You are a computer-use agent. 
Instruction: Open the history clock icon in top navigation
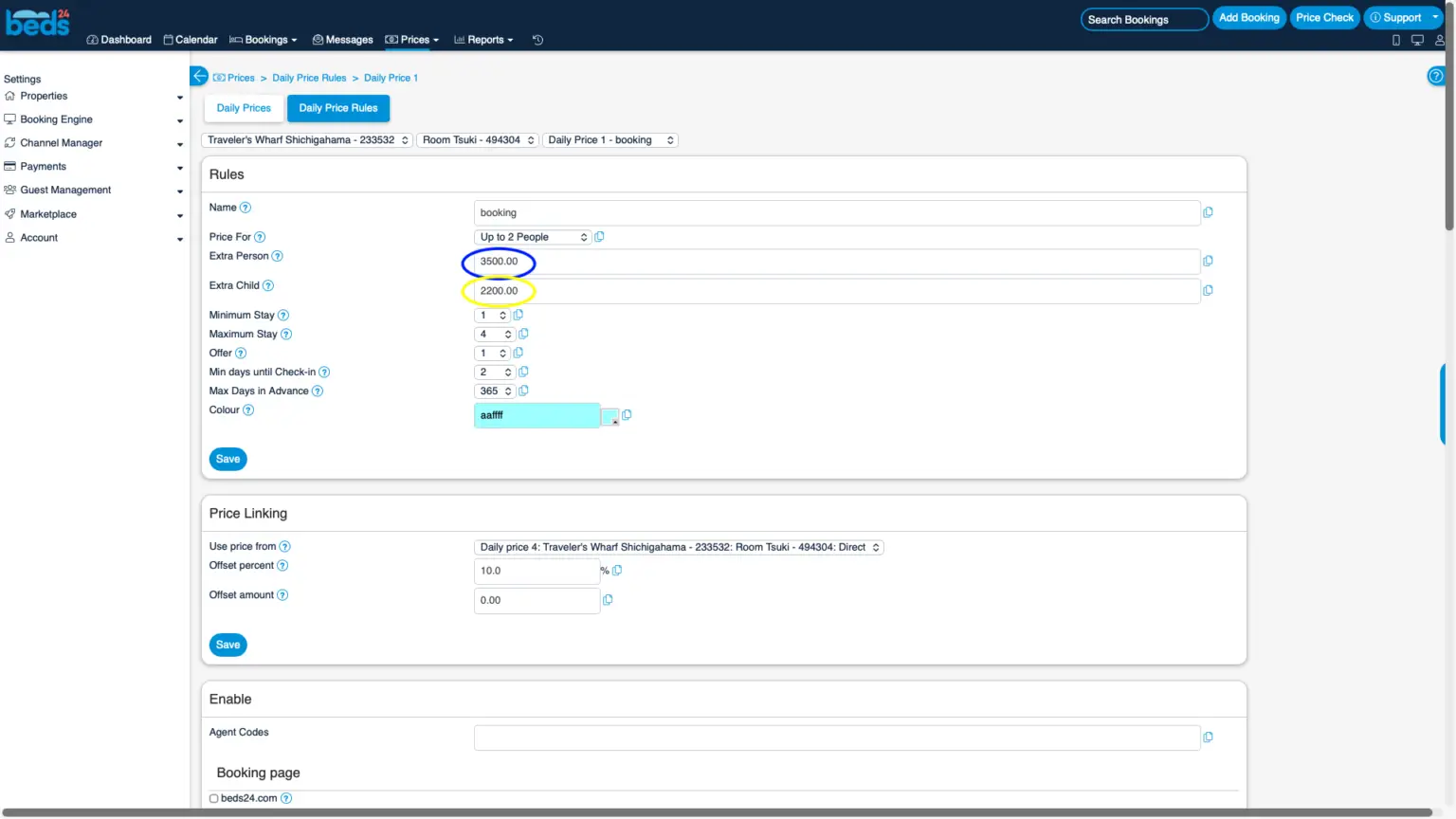pyautogui.click(x=537, y=40)
